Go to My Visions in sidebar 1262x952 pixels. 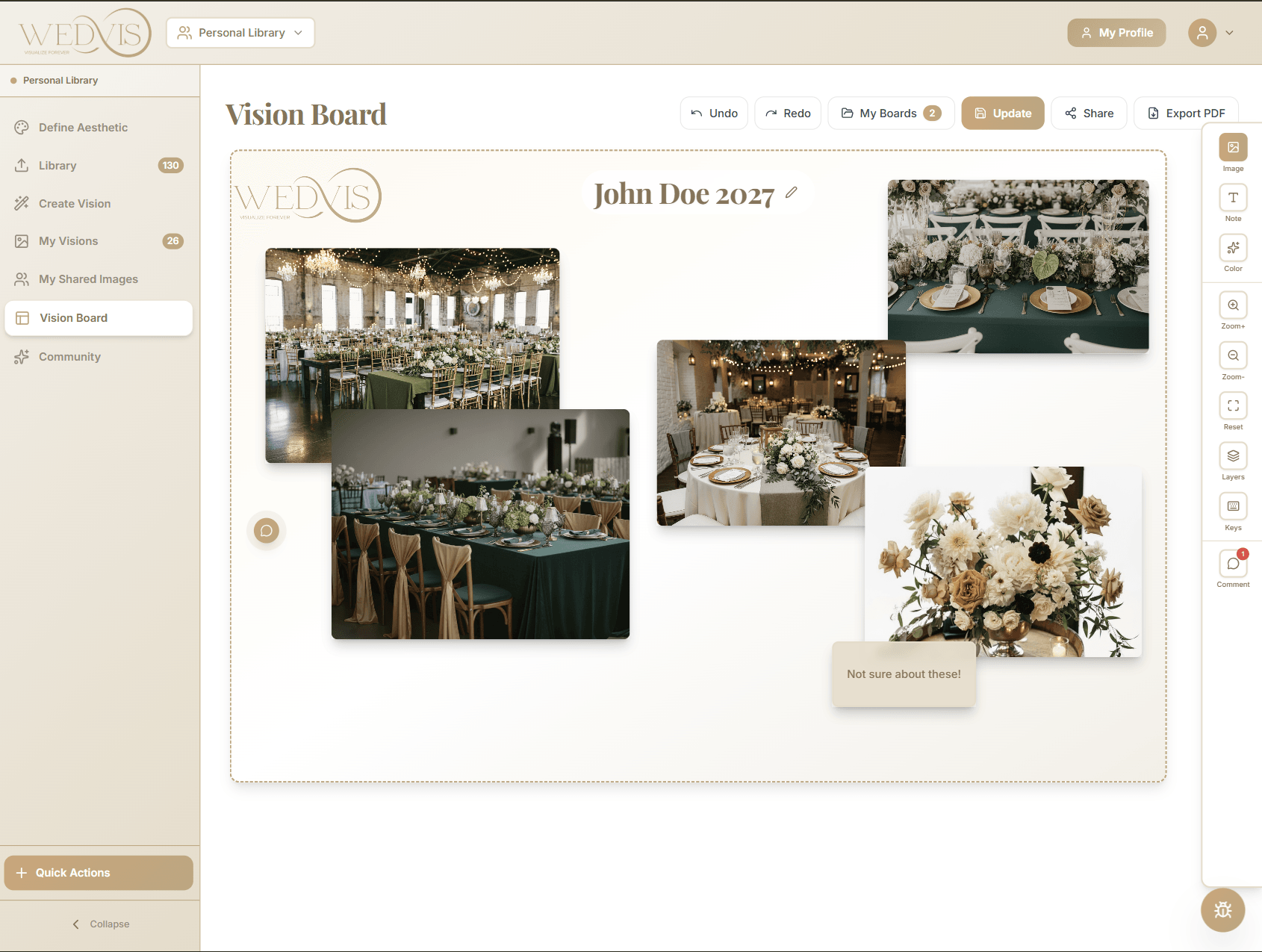click(x=69, y=241)
